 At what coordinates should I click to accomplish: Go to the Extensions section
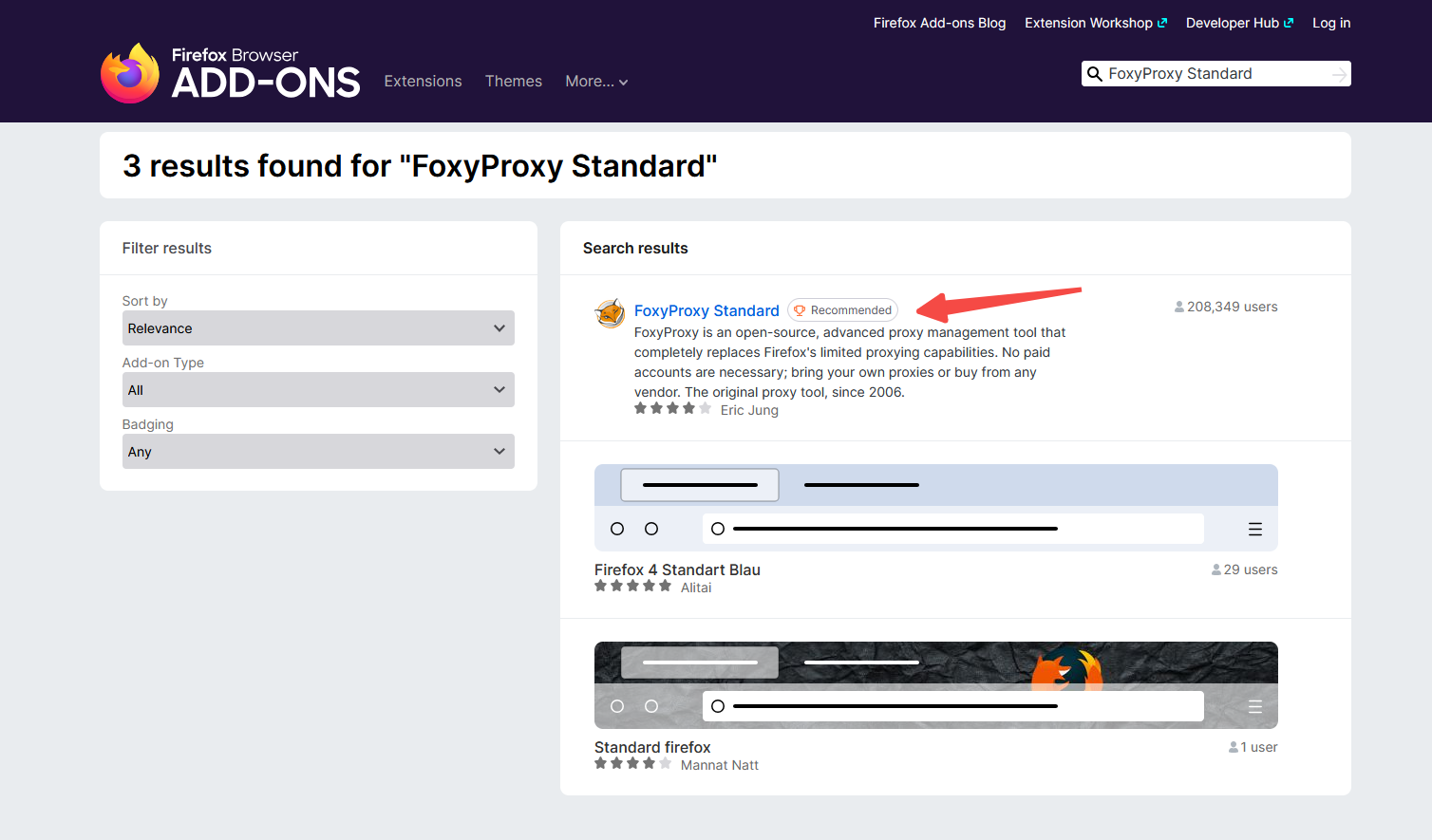423,82
